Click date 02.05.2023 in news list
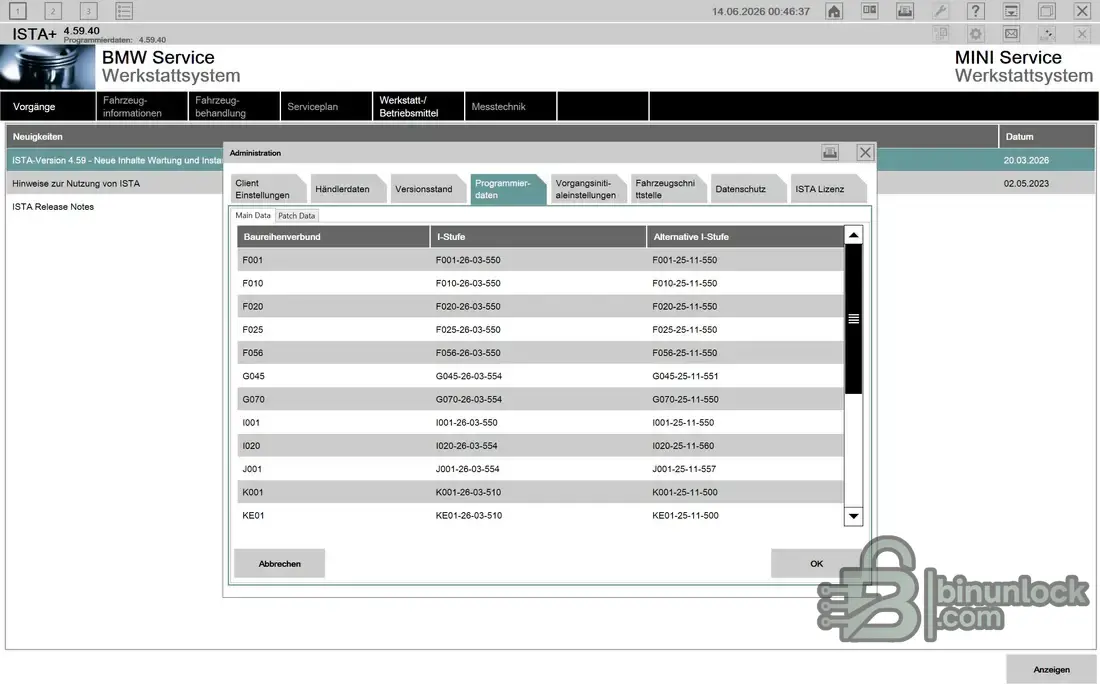This screenshot has width=1100, height=688. coord(1026,183)
